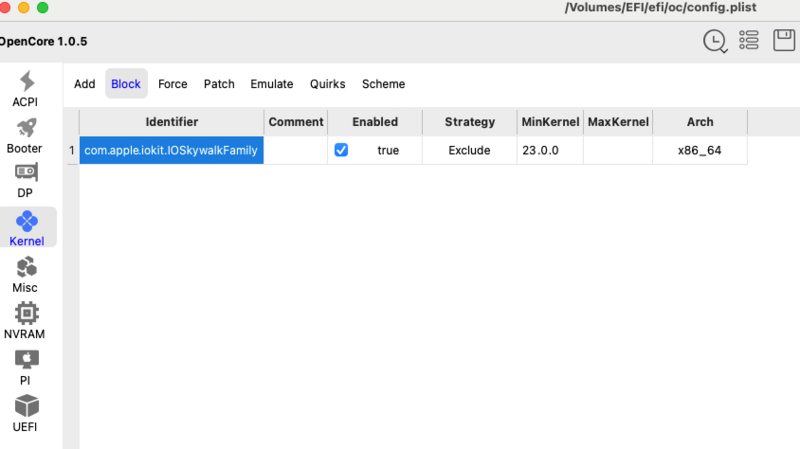Screen dimensions: 800x449
Task: Select the com.apple.iokit.IOSkywalkFamily identifier cell
Action: point(171,150)
